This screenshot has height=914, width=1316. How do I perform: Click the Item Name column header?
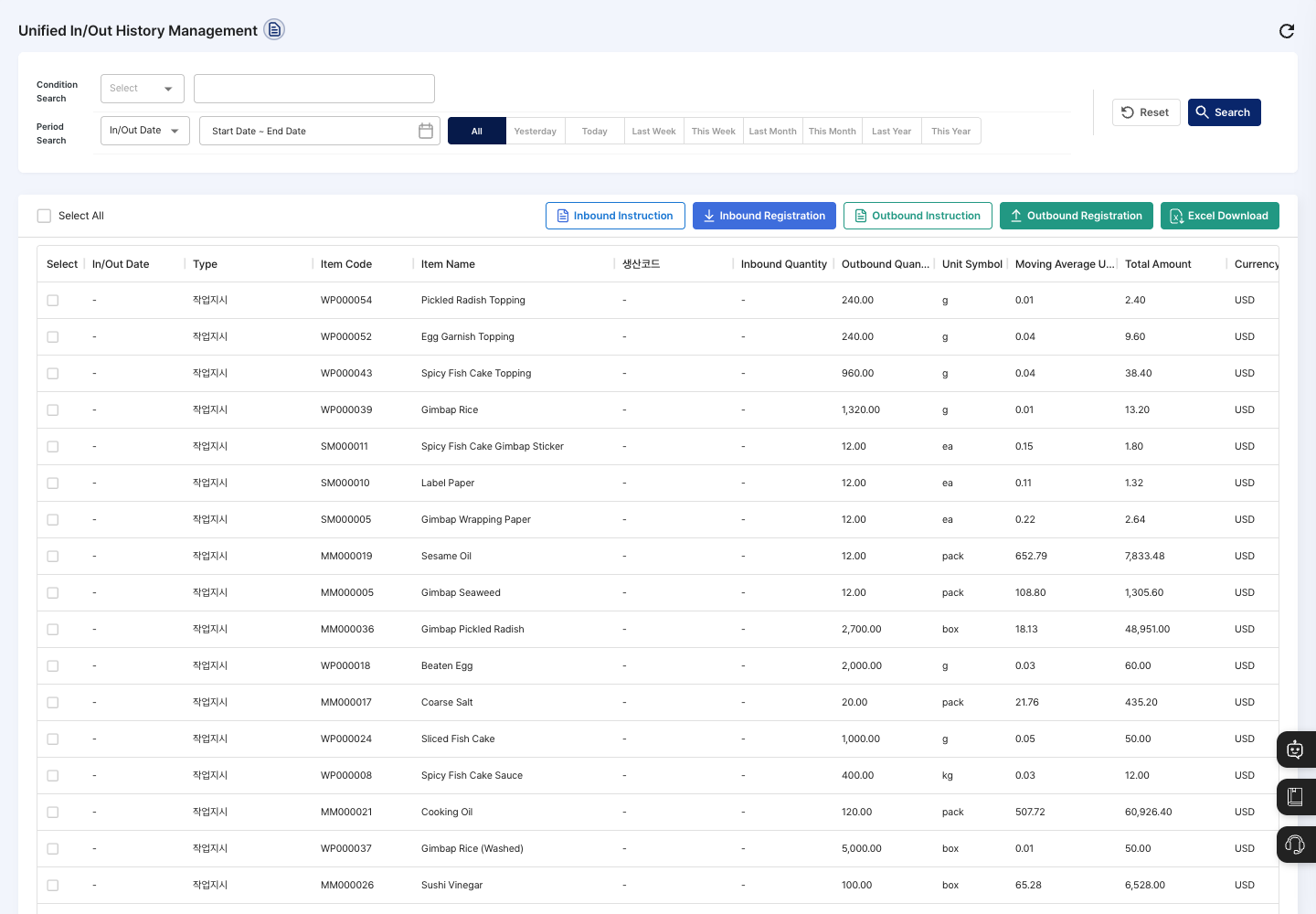[x=448, y=264]
